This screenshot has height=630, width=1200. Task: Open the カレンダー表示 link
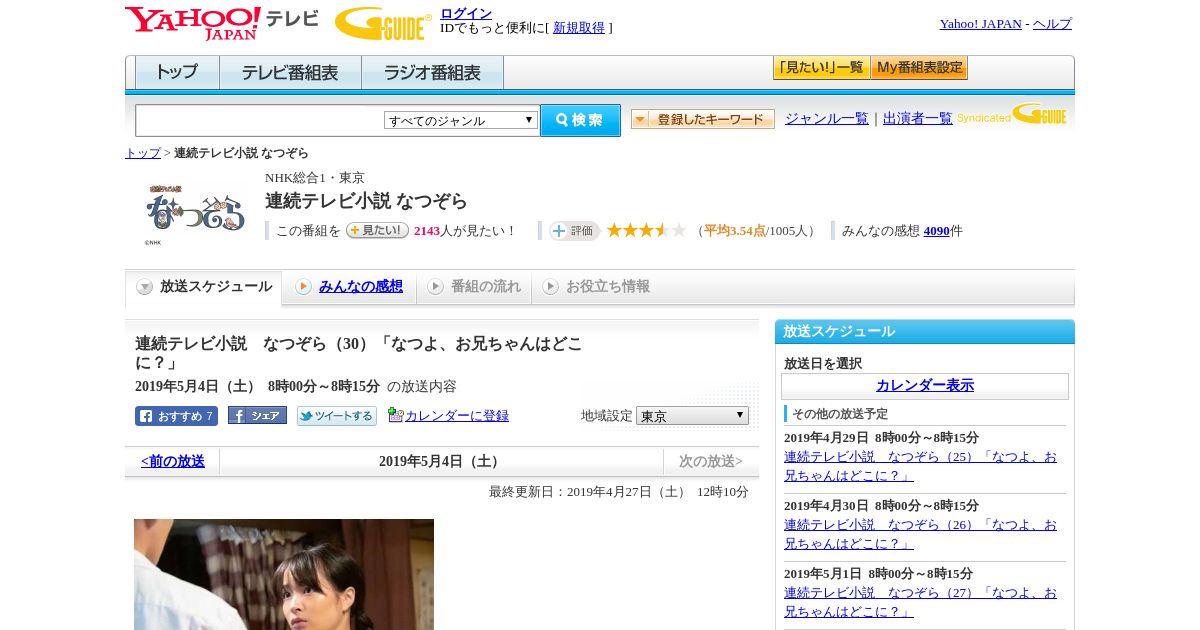(925, 386)
